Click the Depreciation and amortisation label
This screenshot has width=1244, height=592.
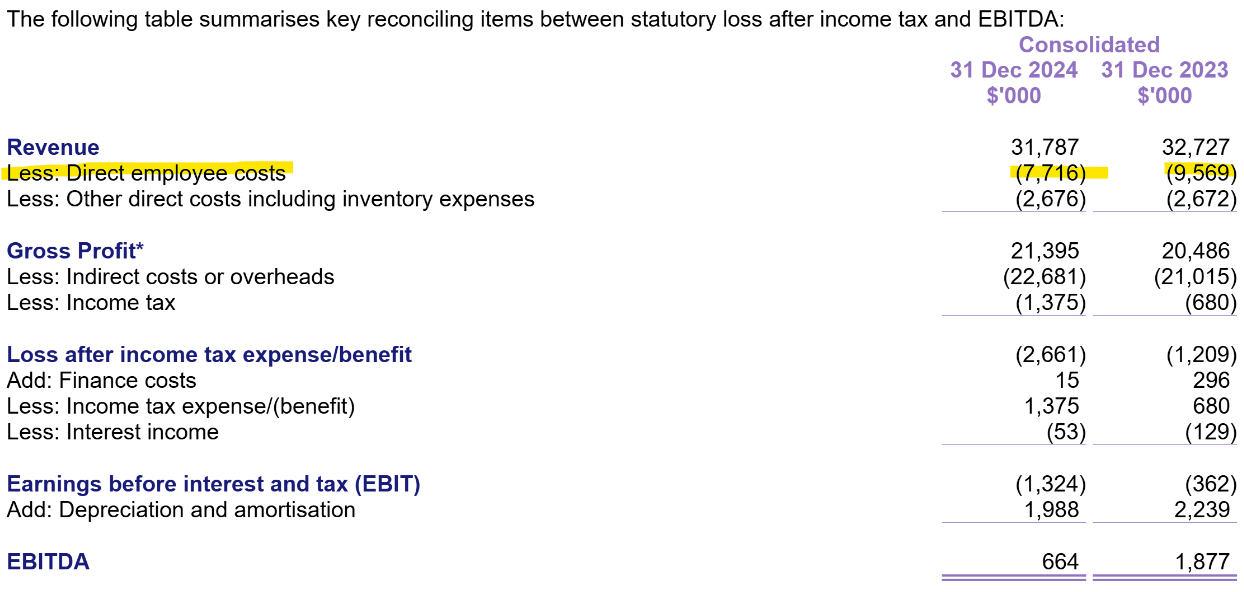[x=181, y=510]
